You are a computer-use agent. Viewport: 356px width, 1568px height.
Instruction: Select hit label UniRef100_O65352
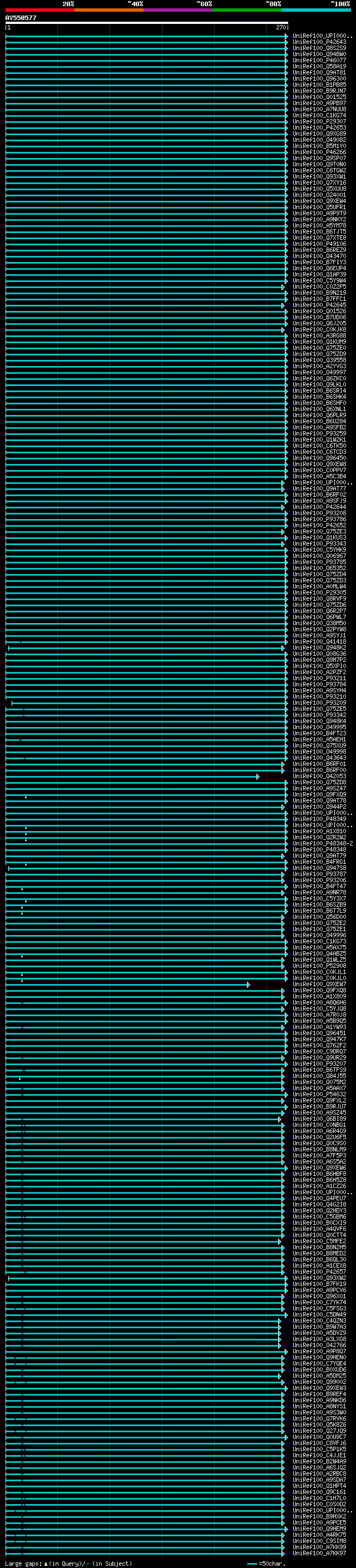[319, 568]
